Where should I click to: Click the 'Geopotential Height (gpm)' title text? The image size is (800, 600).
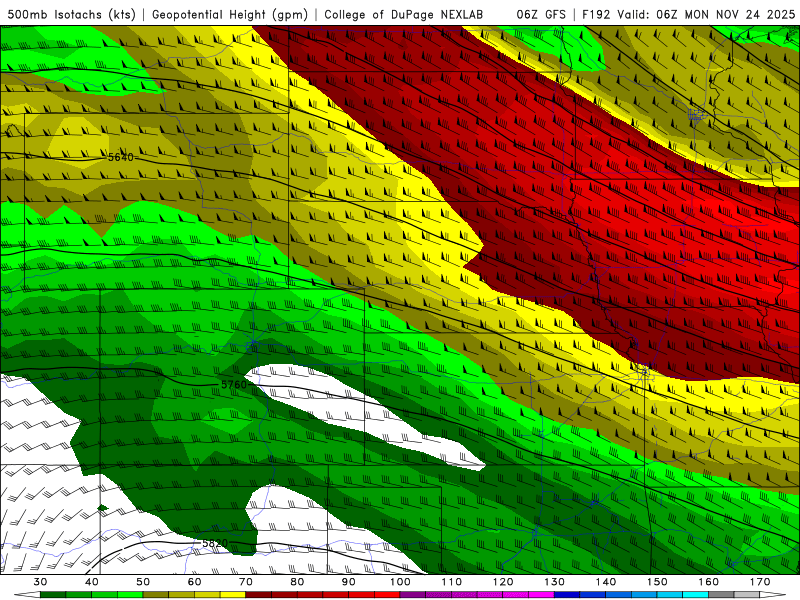(230, 14)
